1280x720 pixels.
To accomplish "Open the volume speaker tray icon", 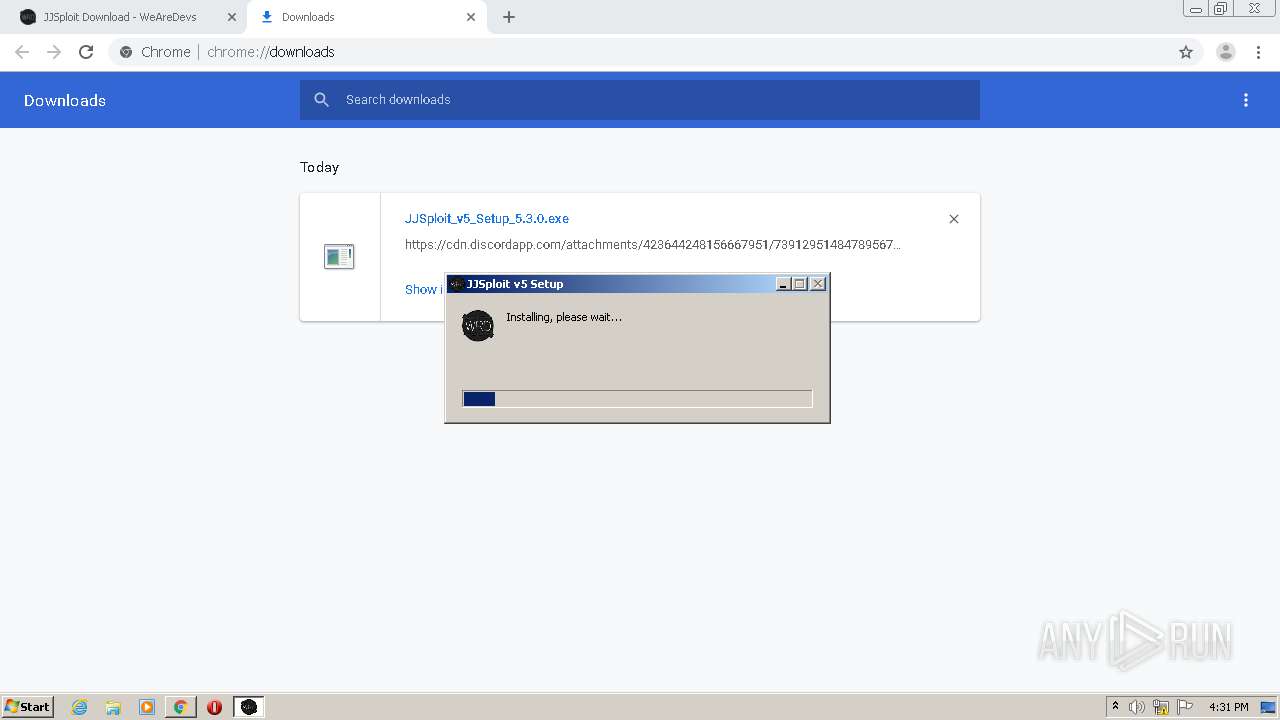I will 1137,707.
